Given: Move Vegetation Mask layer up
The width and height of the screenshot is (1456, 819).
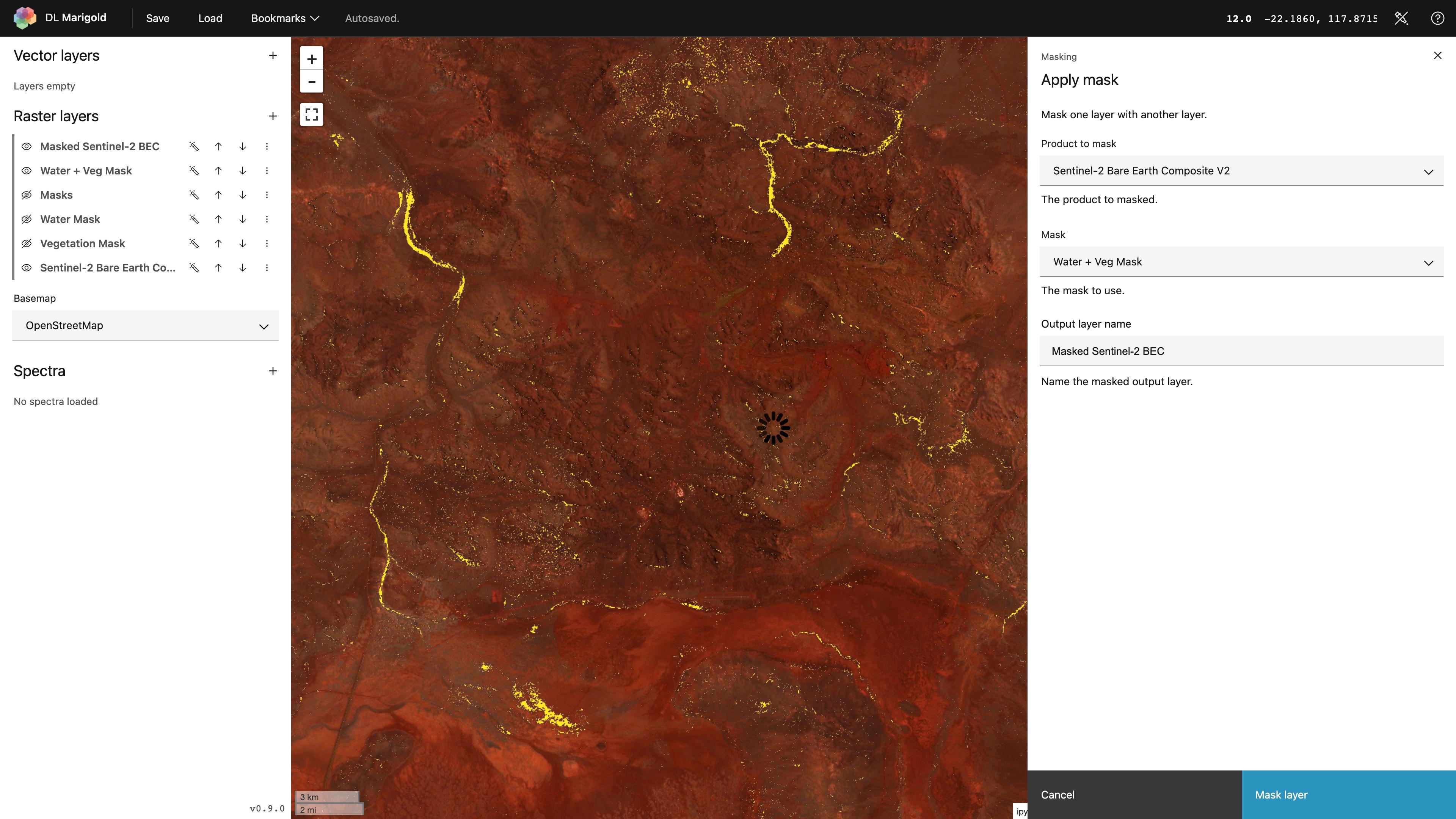Looking at the screenshot, I should pyautogui.click(x=218, y=243).
